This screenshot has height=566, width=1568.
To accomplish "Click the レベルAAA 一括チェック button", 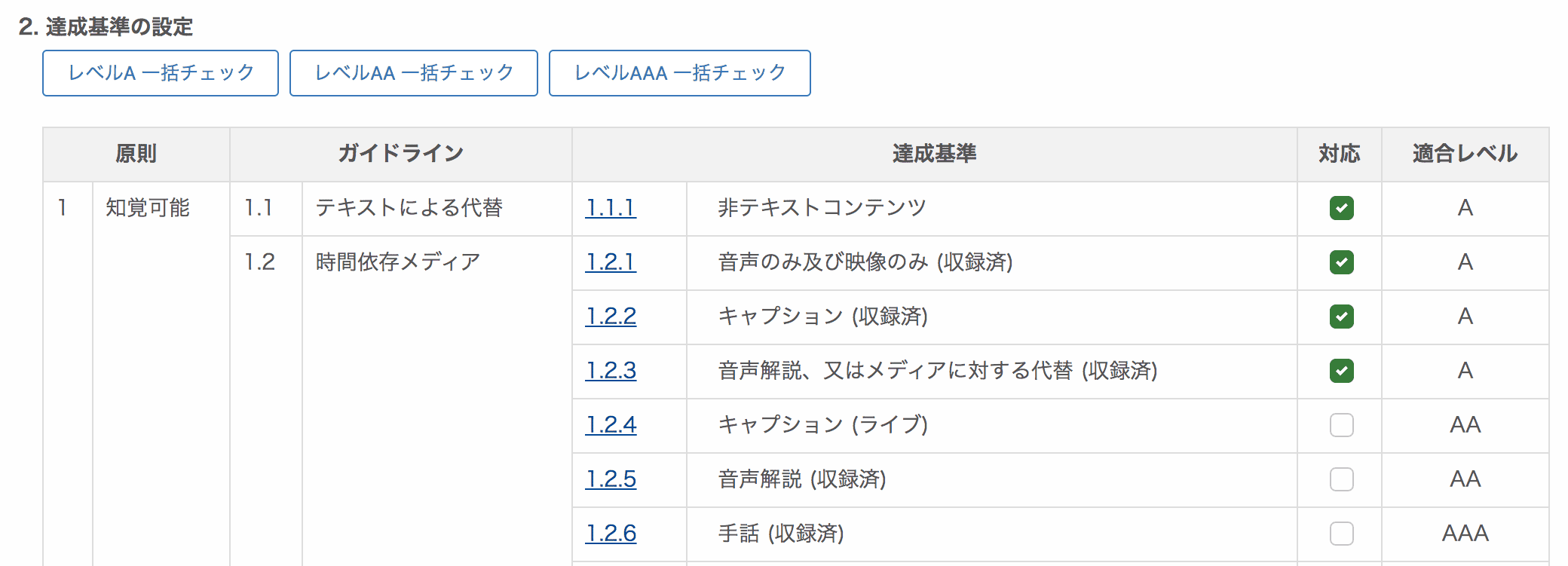I will click(679, 73).
